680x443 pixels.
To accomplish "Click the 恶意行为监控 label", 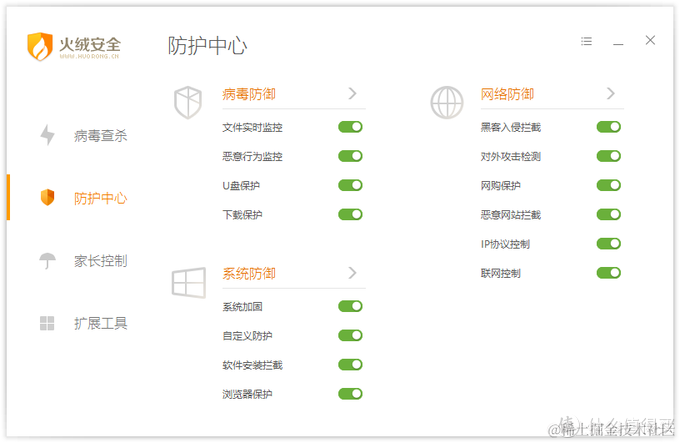I will [x=252, y=156].
